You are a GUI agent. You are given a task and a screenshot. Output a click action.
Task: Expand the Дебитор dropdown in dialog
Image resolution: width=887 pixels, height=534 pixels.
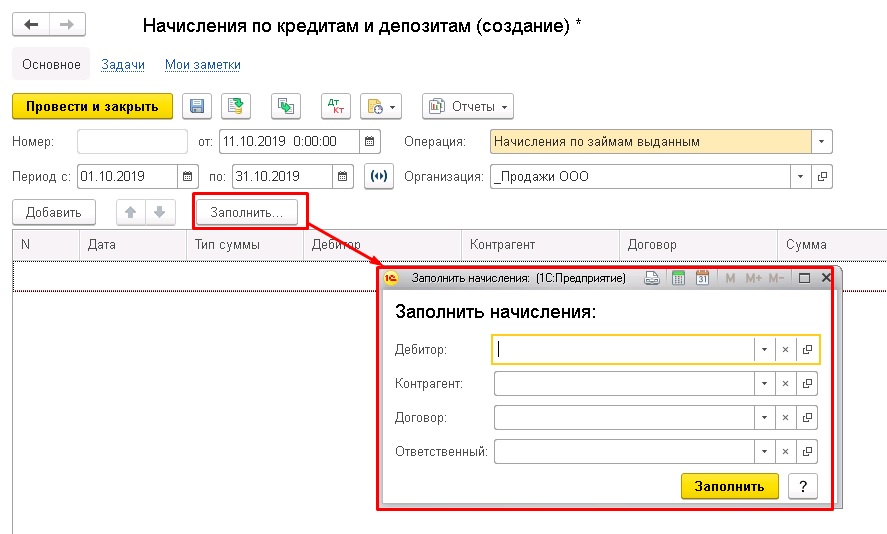pyautogui.click(x=764, y=350)
